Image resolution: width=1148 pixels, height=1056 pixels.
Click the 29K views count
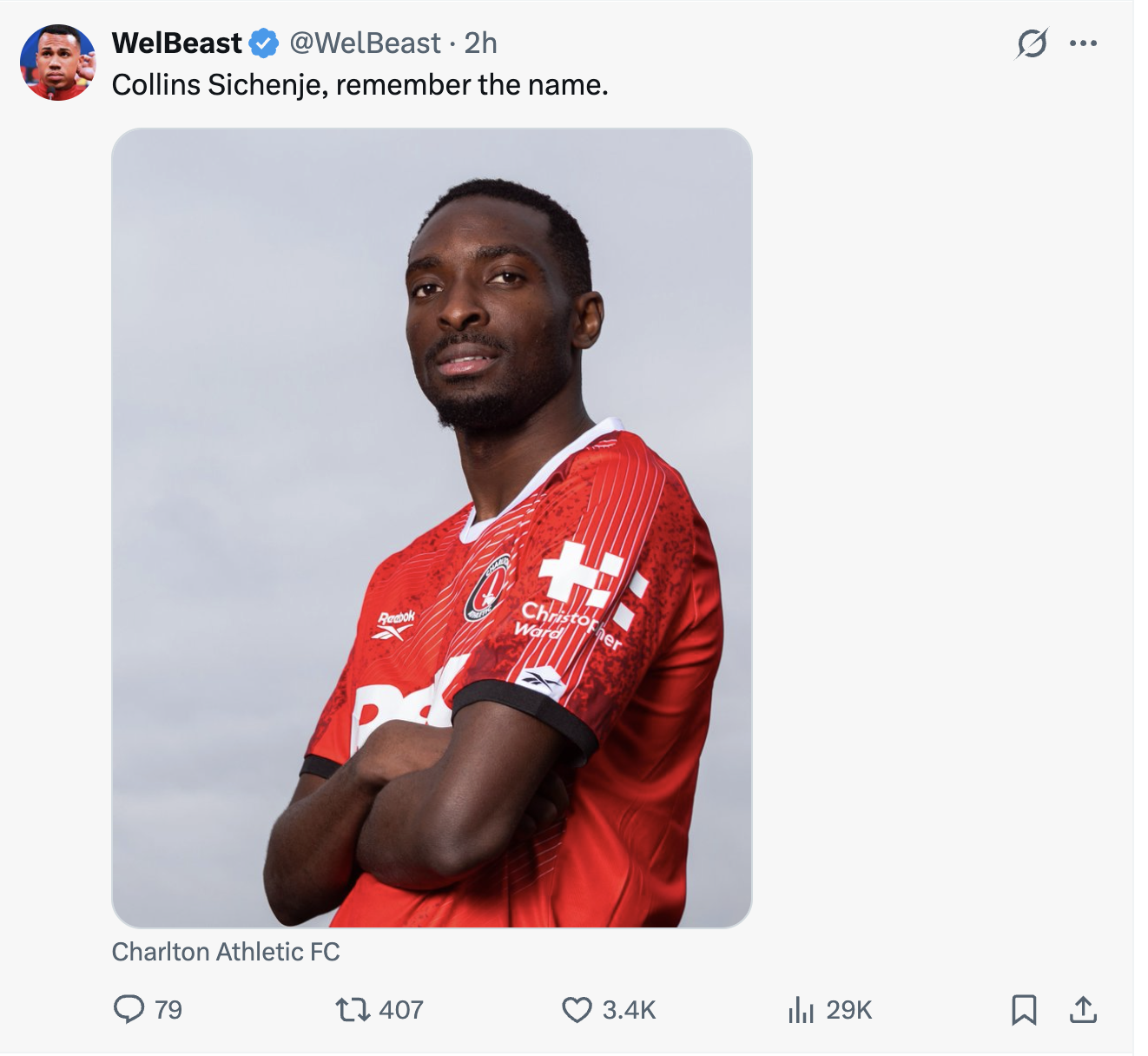(x=848, y=1010)
